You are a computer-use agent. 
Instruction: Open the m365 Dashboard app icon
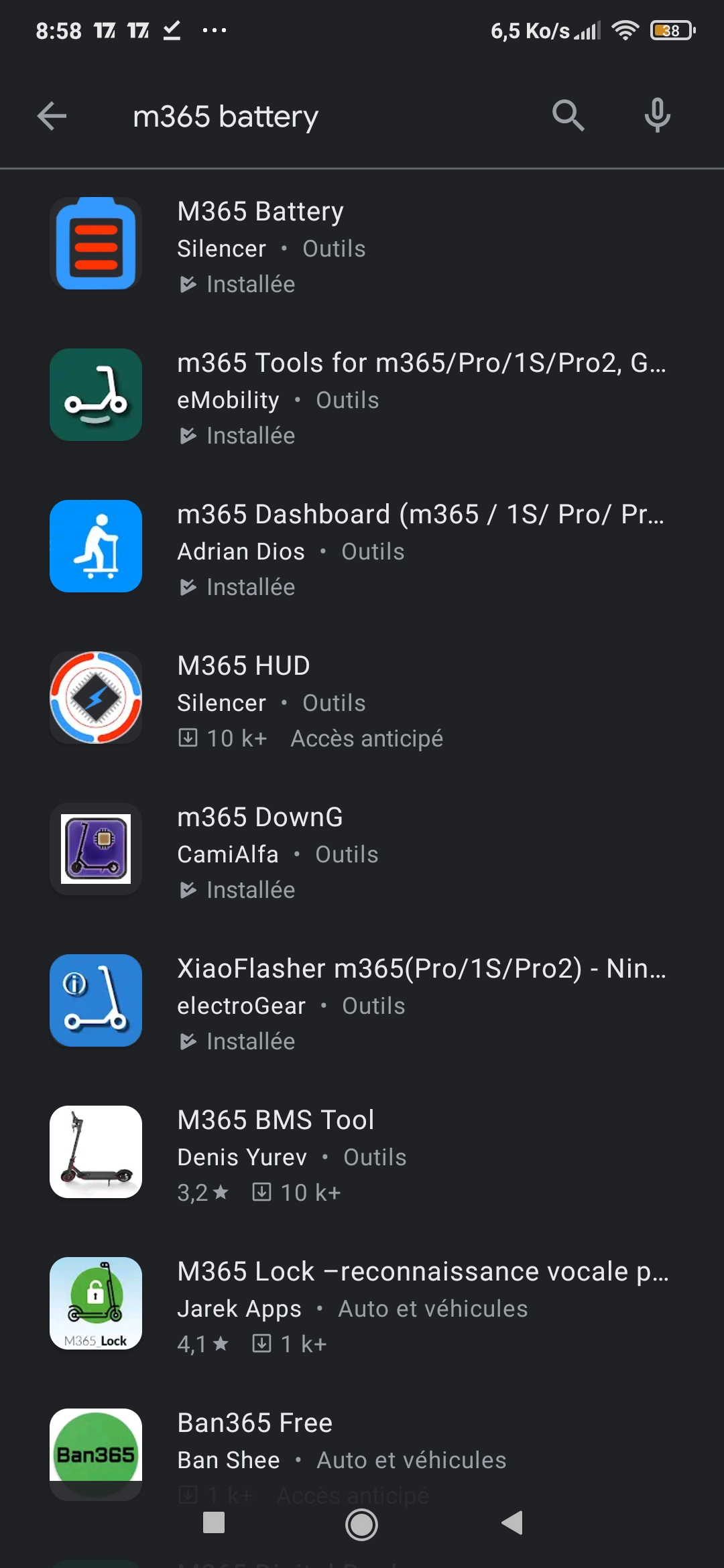click(x=96, y=546)
